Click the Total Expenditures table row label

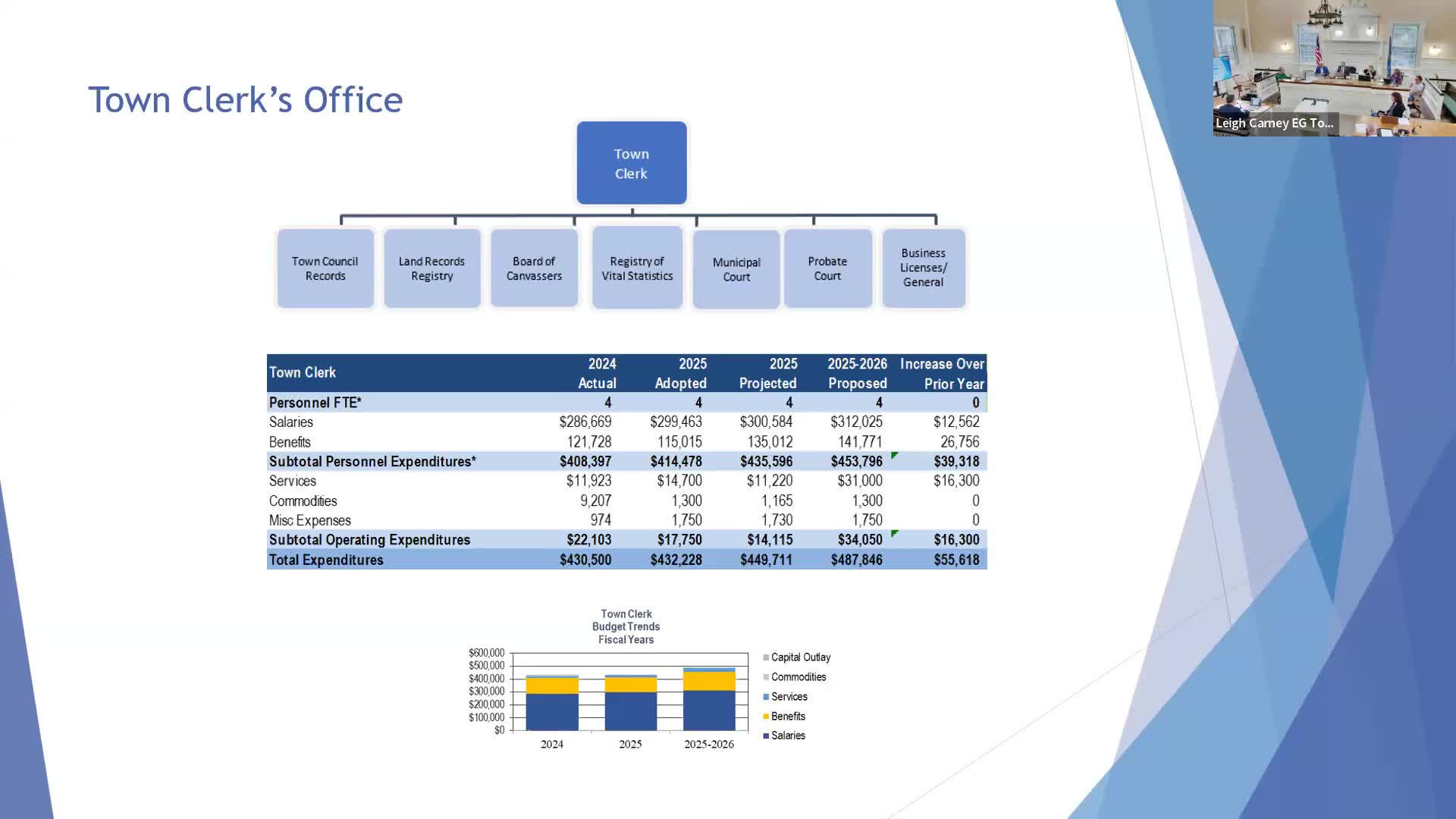[x=326, y=560]
